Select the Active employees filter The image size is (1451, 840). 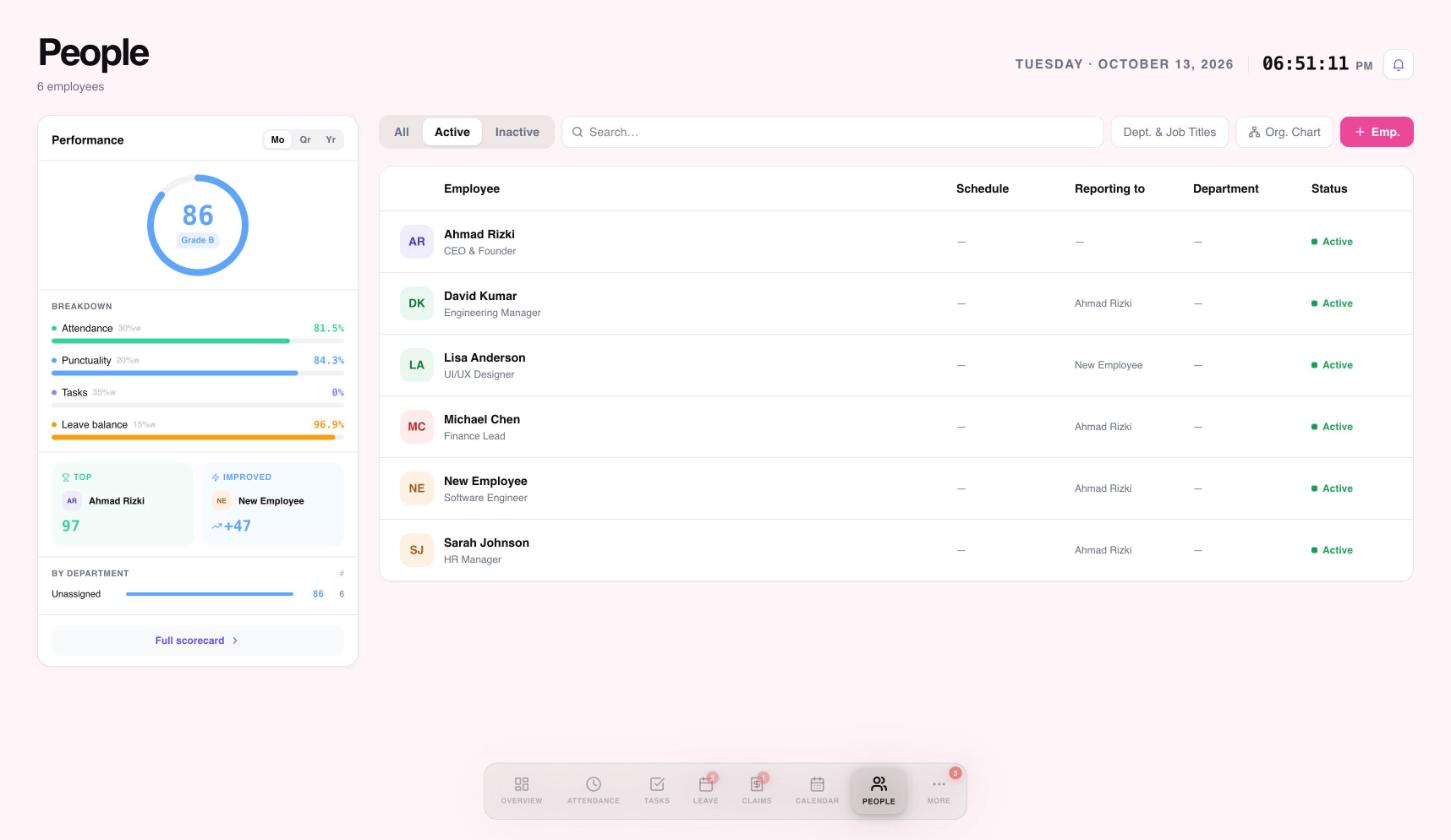point(452,132)
